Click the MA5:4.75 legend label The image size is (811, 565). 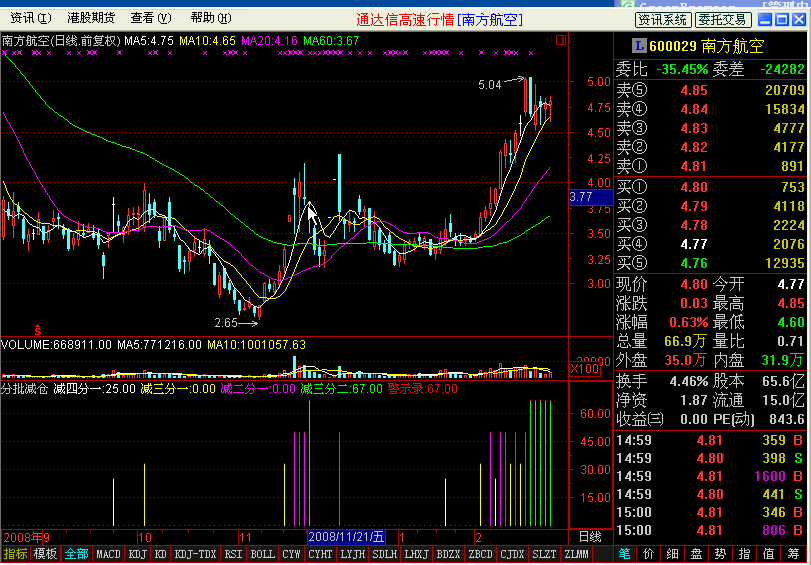click(x=148, y=40)
